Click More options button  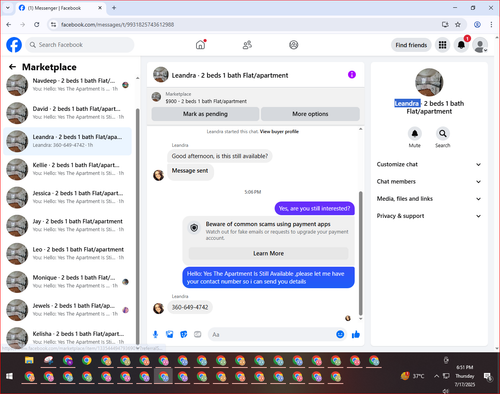(310, 114)
